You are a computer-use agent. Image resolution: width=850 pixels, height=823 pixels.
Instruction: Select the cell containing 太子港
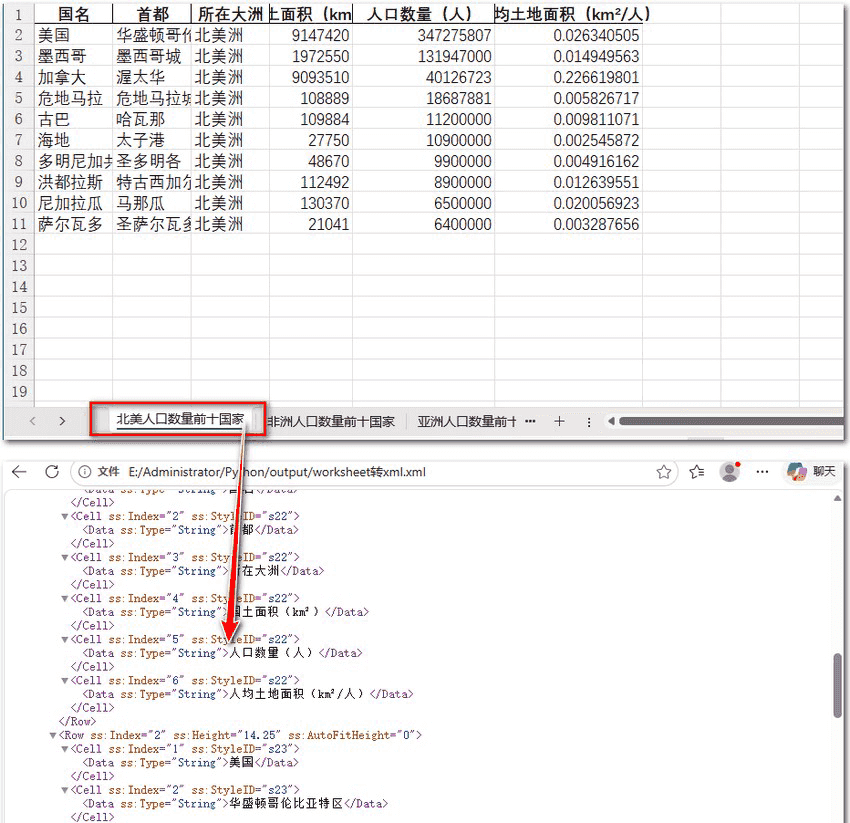click(x=152, y=140)
